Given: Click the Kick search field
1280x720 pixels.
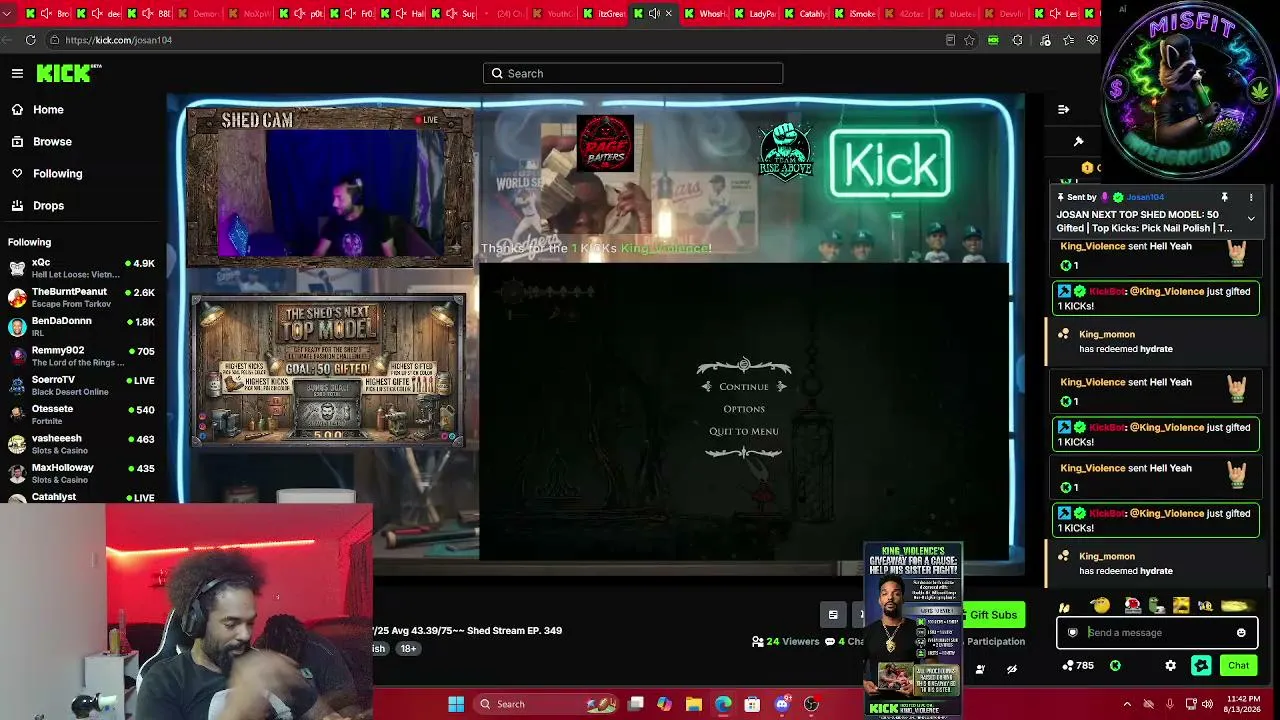Looking at the screenshot, I should [633, 73].
